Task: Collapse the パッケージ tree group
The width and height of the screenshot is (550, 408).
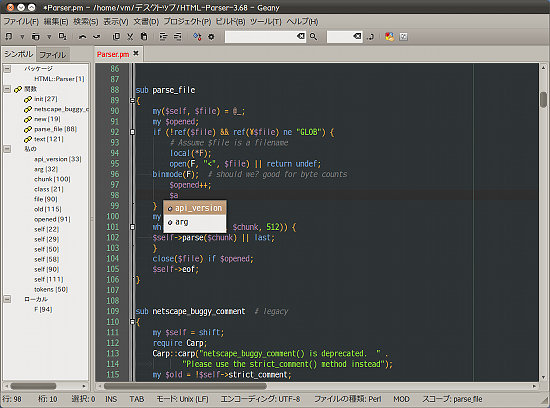Action: [x=7, y=69]
